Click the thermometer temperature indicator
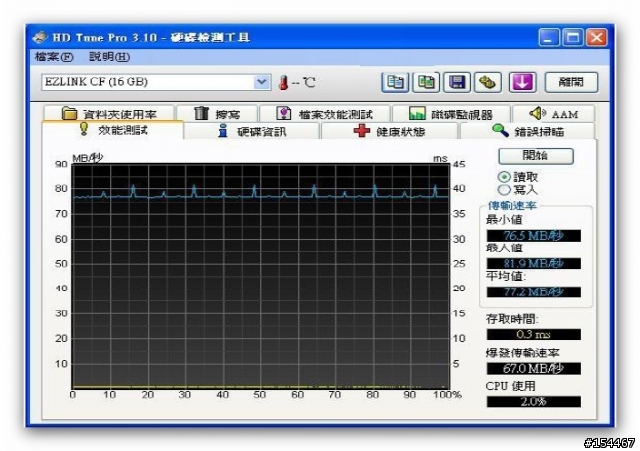 [x=283, y=83]
